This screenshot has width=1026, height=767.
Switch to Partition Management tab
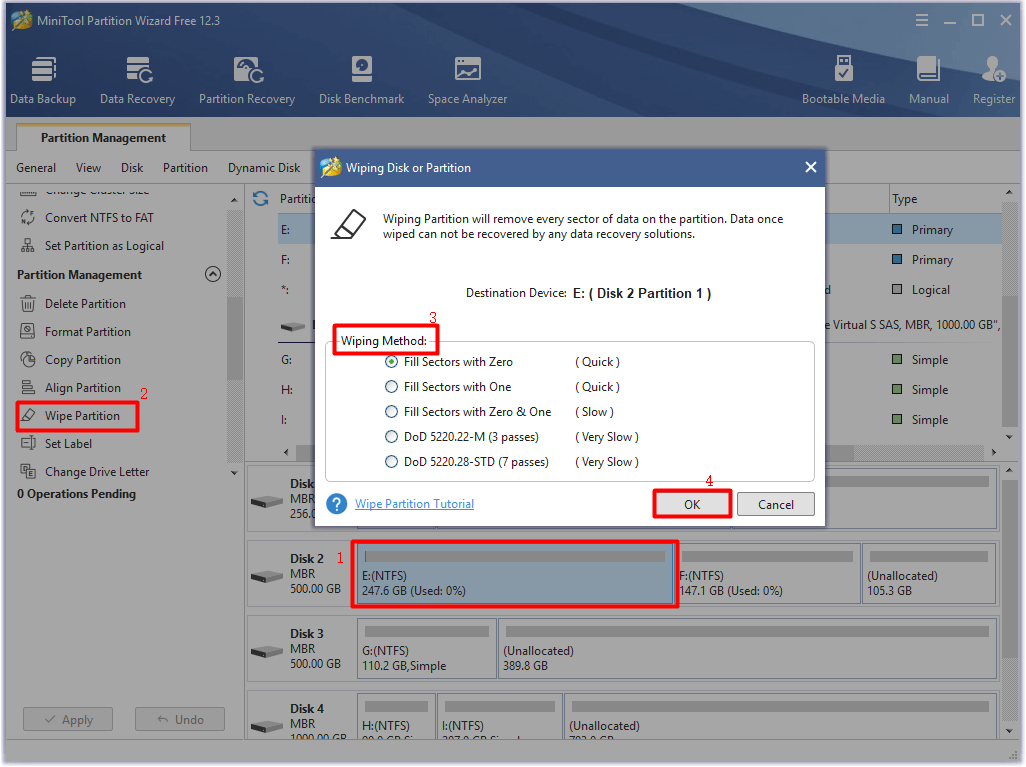(x=103, y=137)
